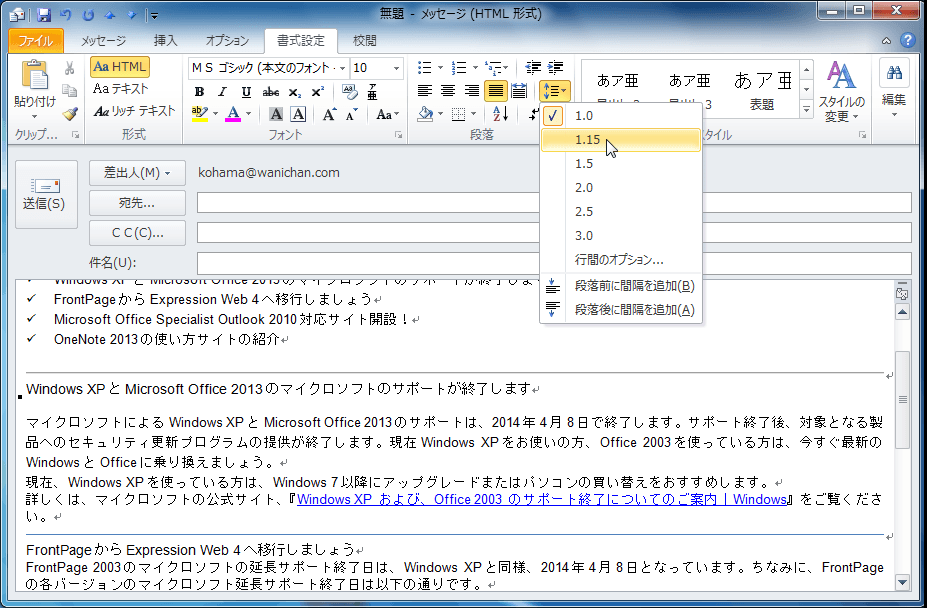Select Aa テキスト plain text format
This screenshot has height=608, width=927.
(x=120, y=89)
